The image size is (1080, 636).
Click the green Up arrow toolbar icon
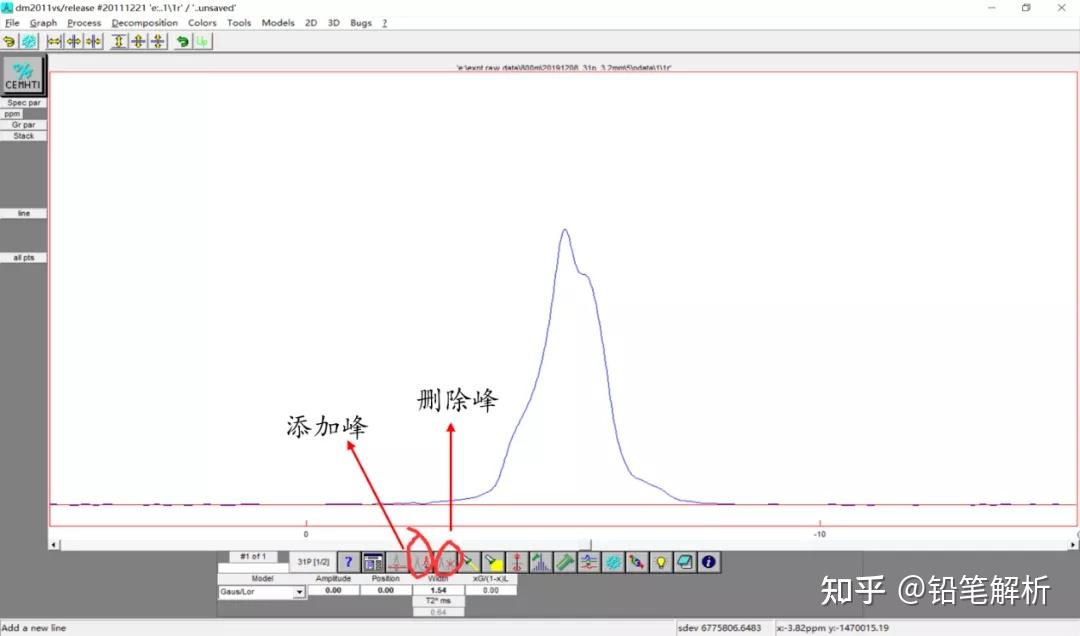point(201,41)
